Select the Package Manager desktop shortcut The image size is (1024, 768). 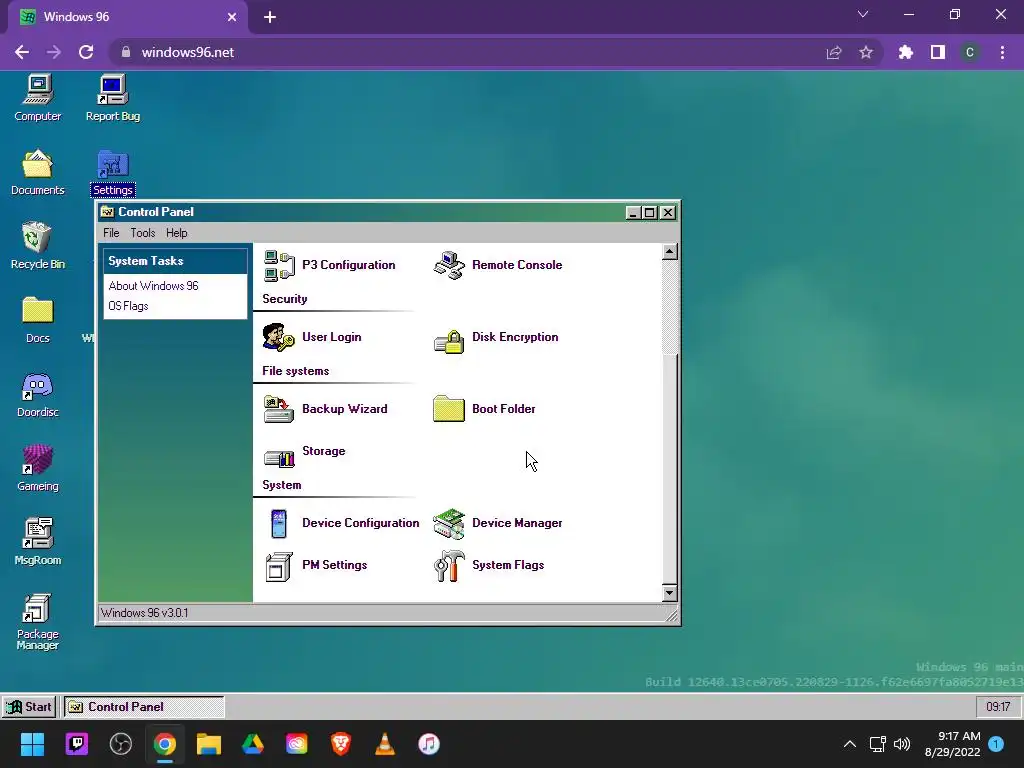coord(38,622)
